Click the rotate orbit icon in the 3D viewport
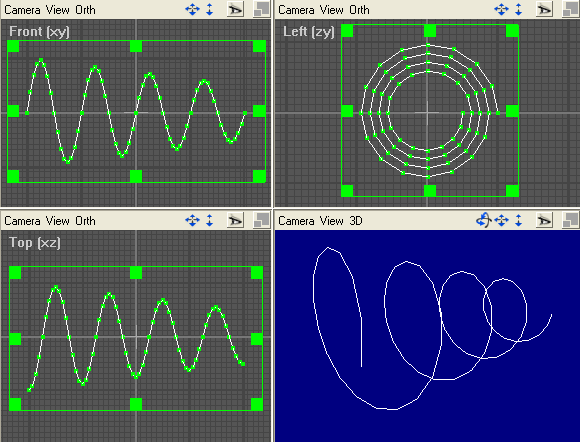This screenshot has width=580, height=442. [483, 220]
